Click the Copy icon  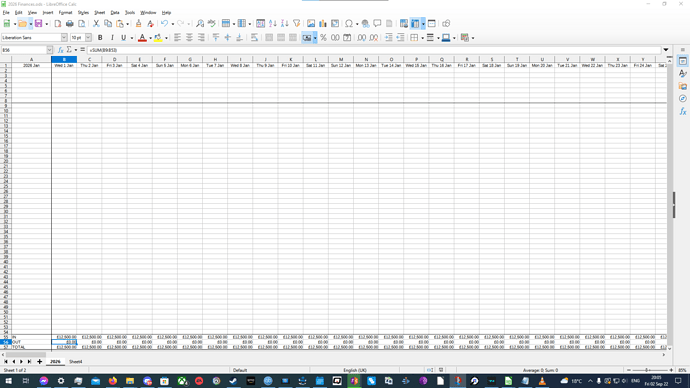point(108,23)
